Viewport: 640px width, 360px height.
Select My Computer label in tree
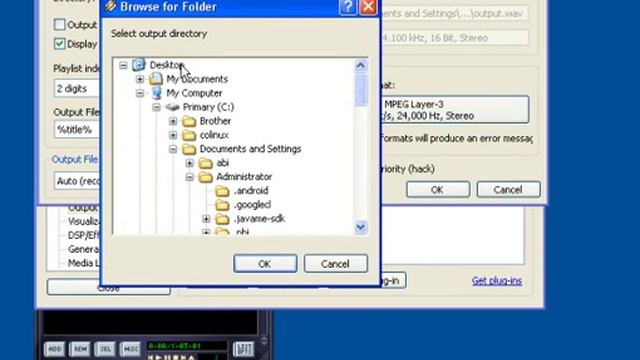pos(194,93)
